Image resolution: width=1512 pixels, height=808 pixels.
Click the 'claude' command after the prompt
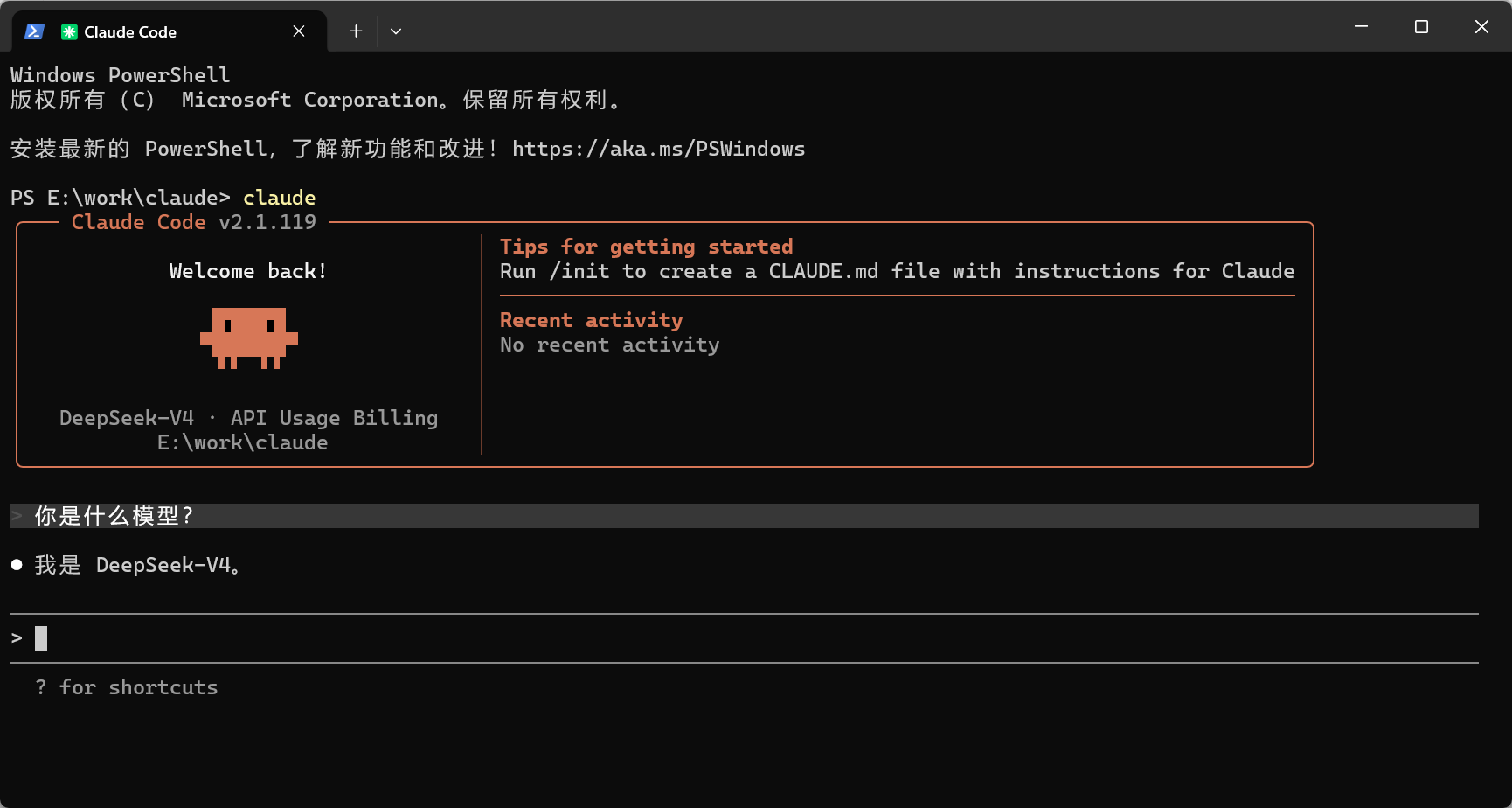coord(279,198)
